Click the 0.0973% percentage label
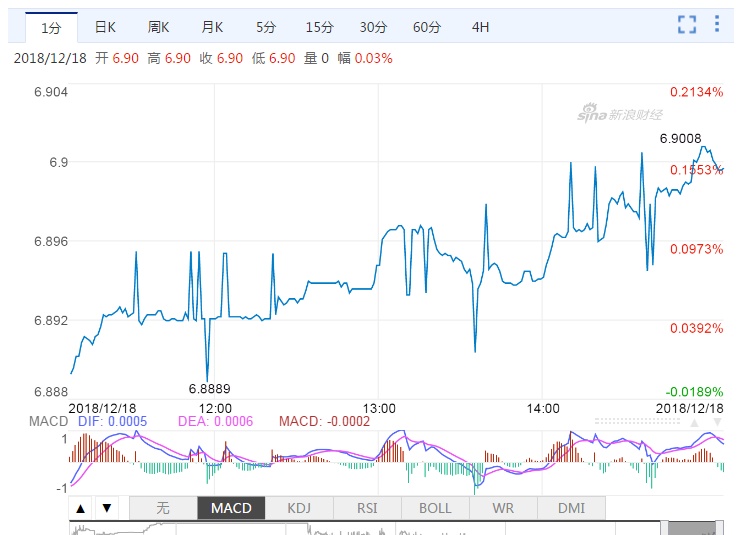 697,249
